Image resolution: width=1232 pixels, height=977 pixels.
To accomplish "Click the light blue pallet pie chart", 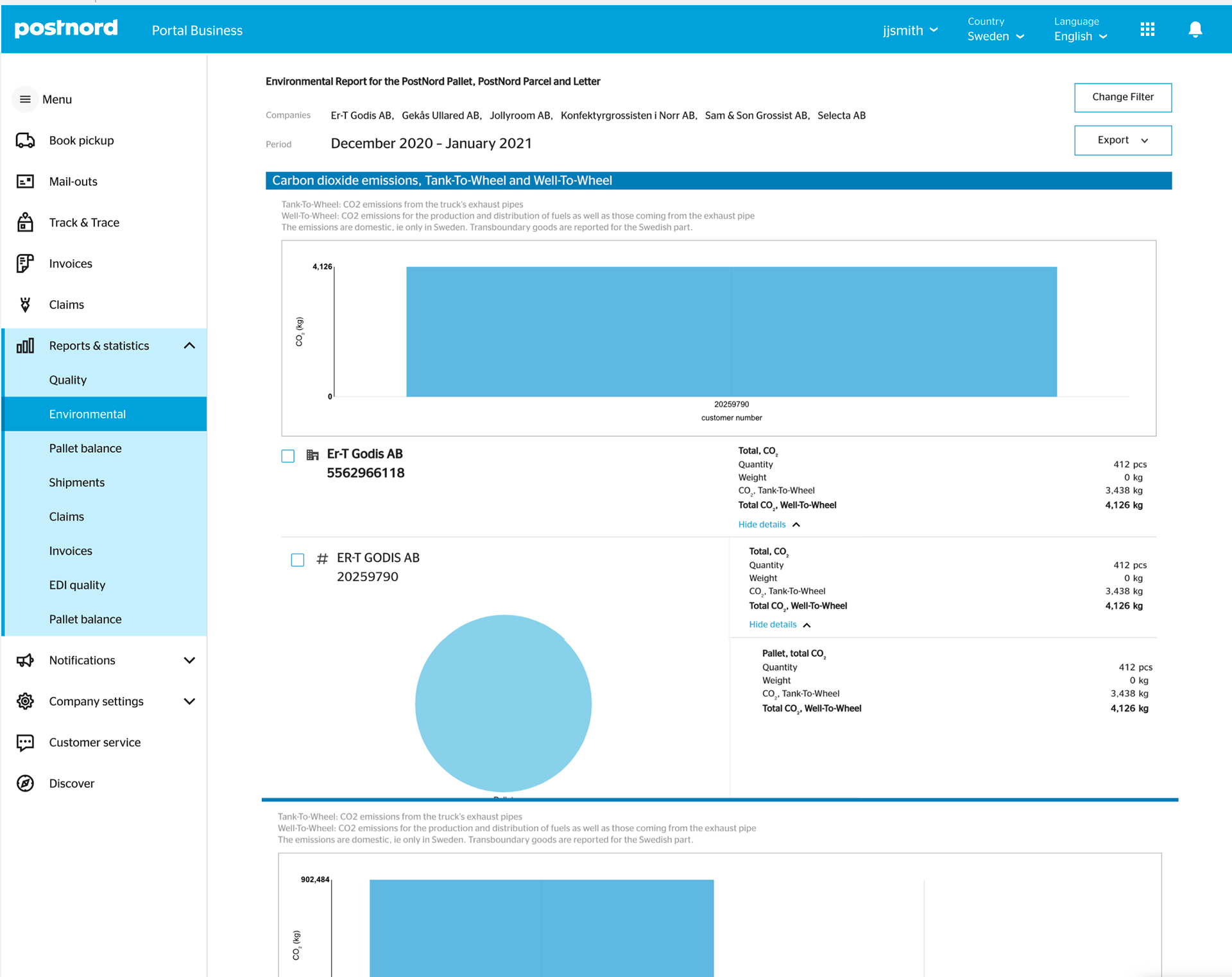I will (x=503, y=703).
